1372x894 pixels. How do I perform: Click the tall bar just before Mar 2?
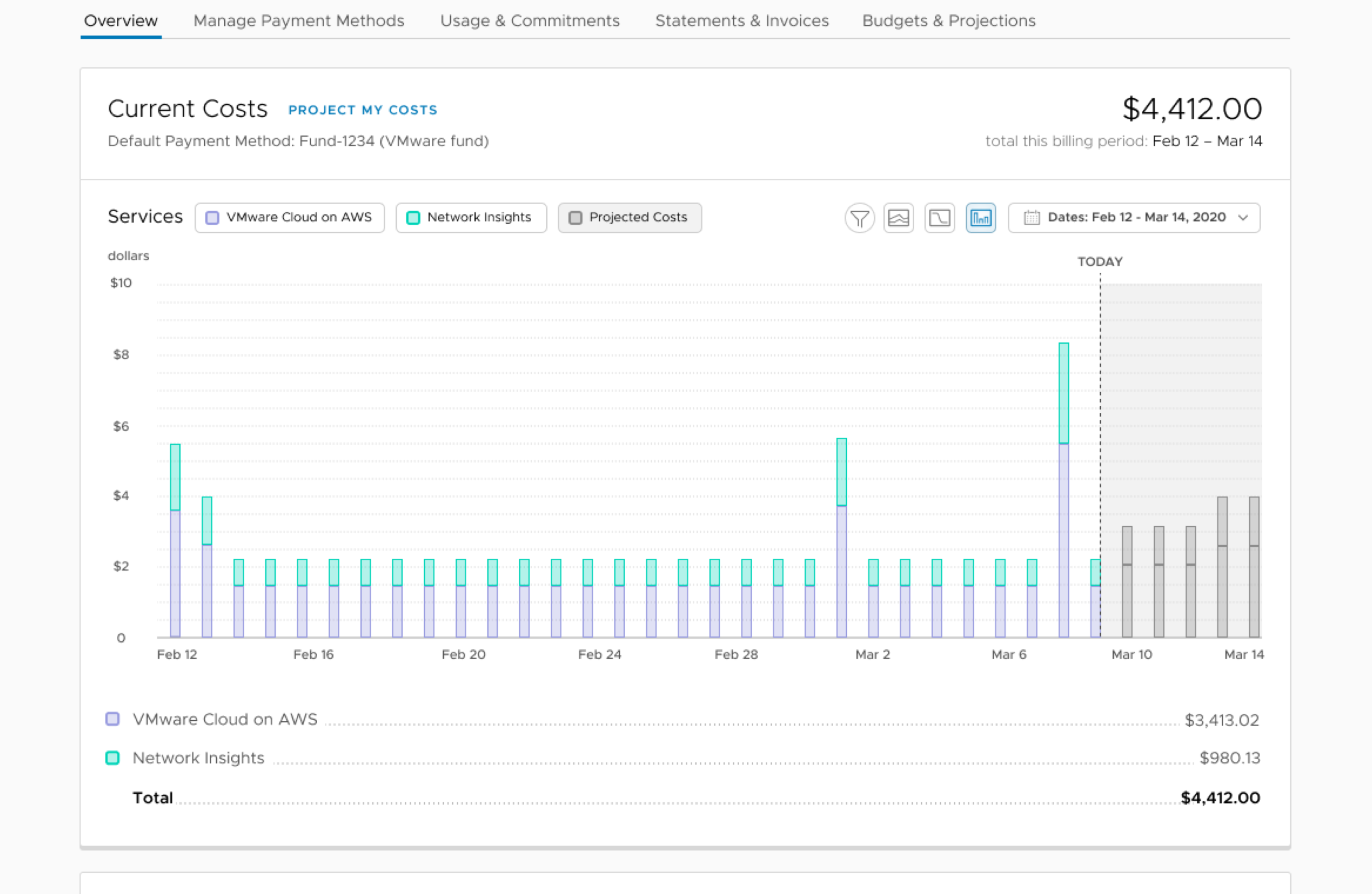click(x=842, y=538)
